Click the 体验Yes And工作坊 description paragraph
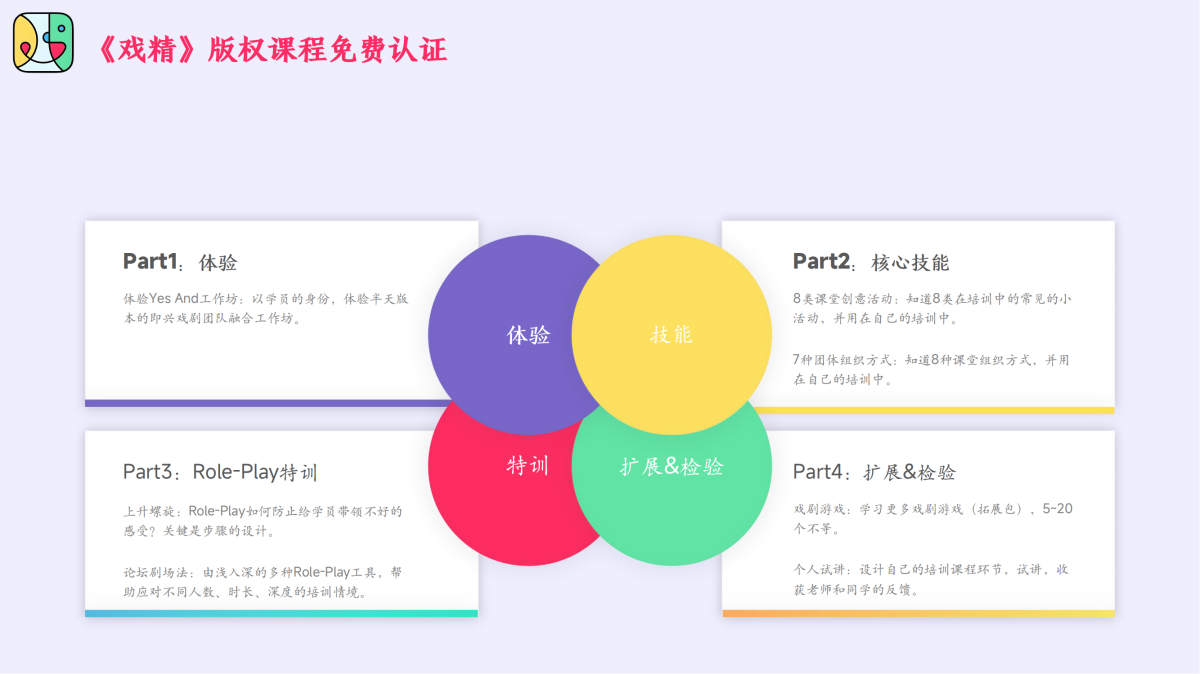The height and width of the screenshot is (674, 1200). click(x=266, y=308)
